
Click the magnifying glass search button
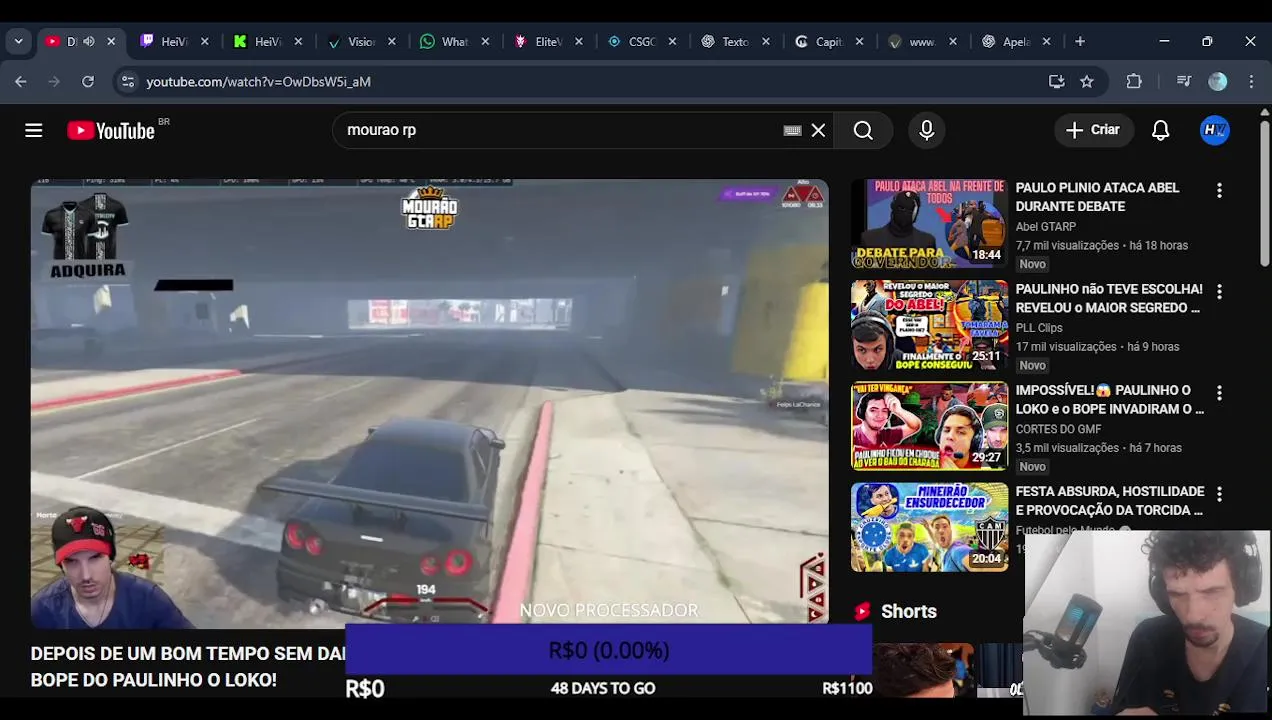point(863,130)
